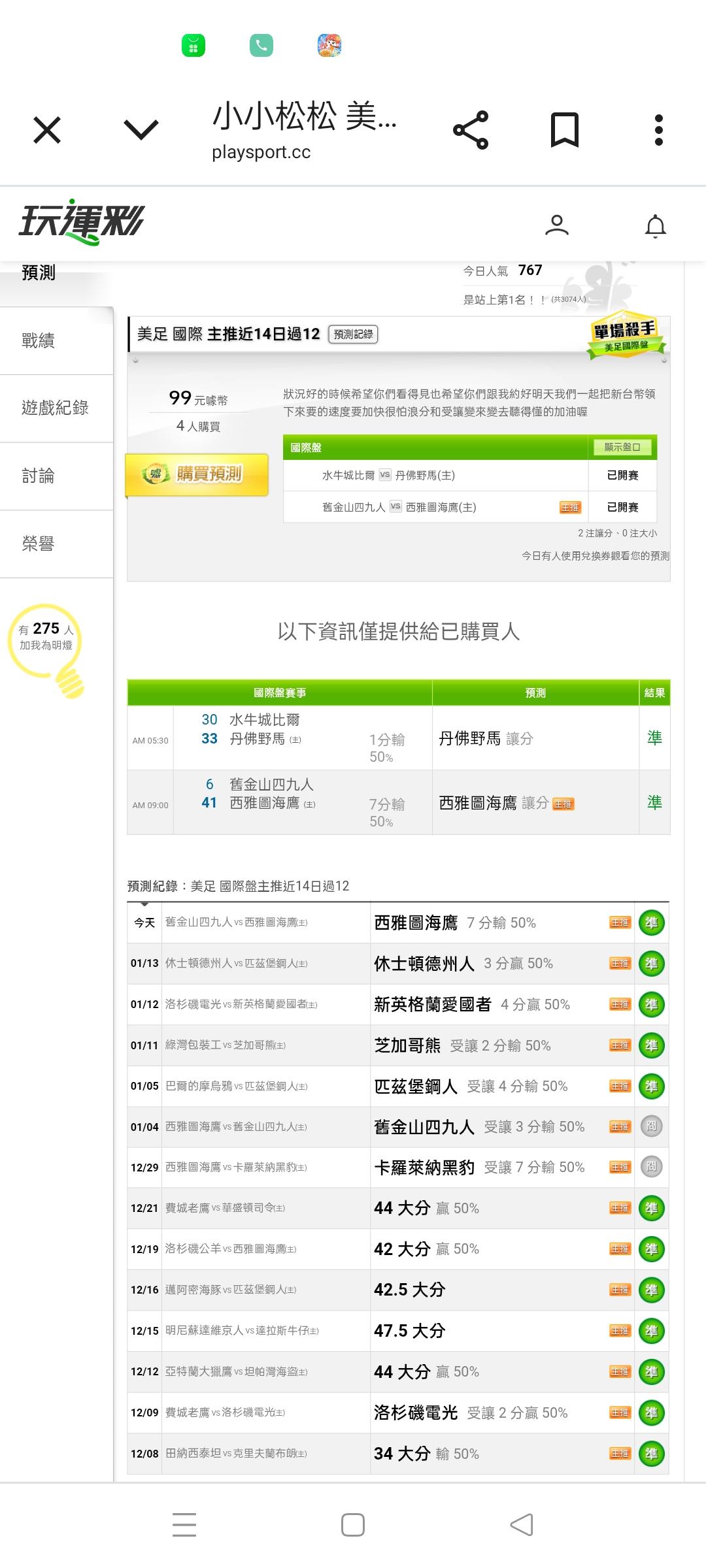706x1568 pixels.
Task: Close the browser tab with the X icon
Action: click(47, 129)
